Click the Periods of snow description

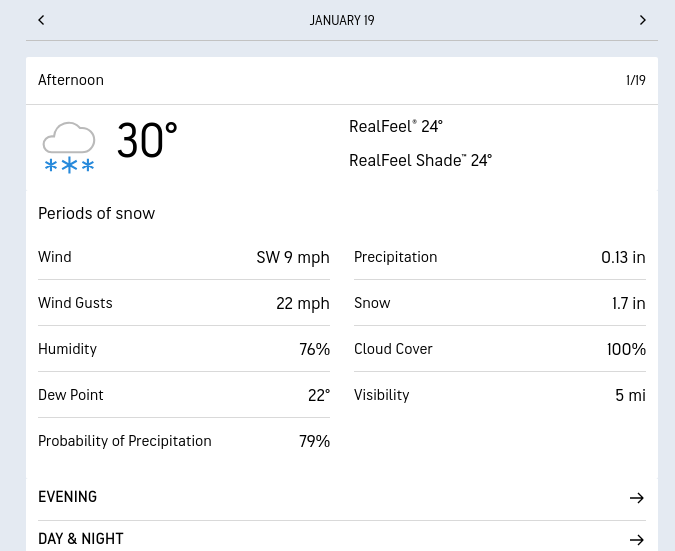click(x=97, y=213)
